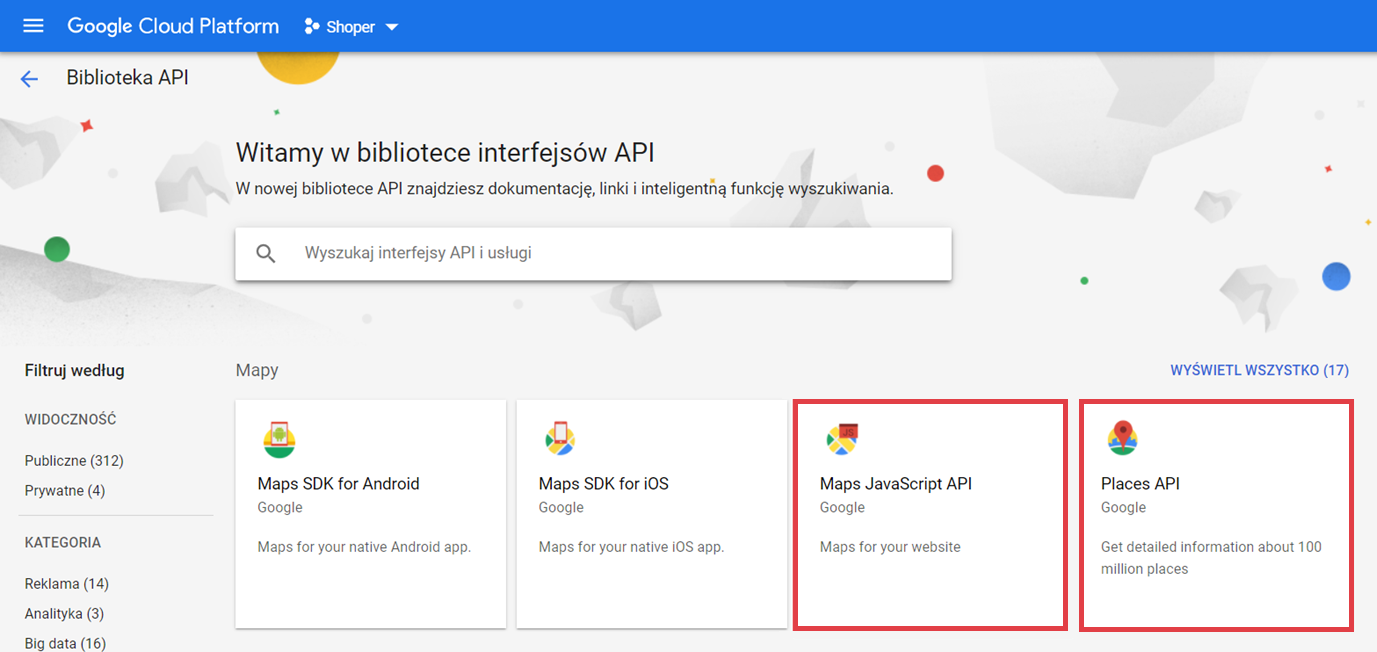Click the Maps SDK for iOS icon
Screen dimensions: 1377x652
click(x=560, y=438)
